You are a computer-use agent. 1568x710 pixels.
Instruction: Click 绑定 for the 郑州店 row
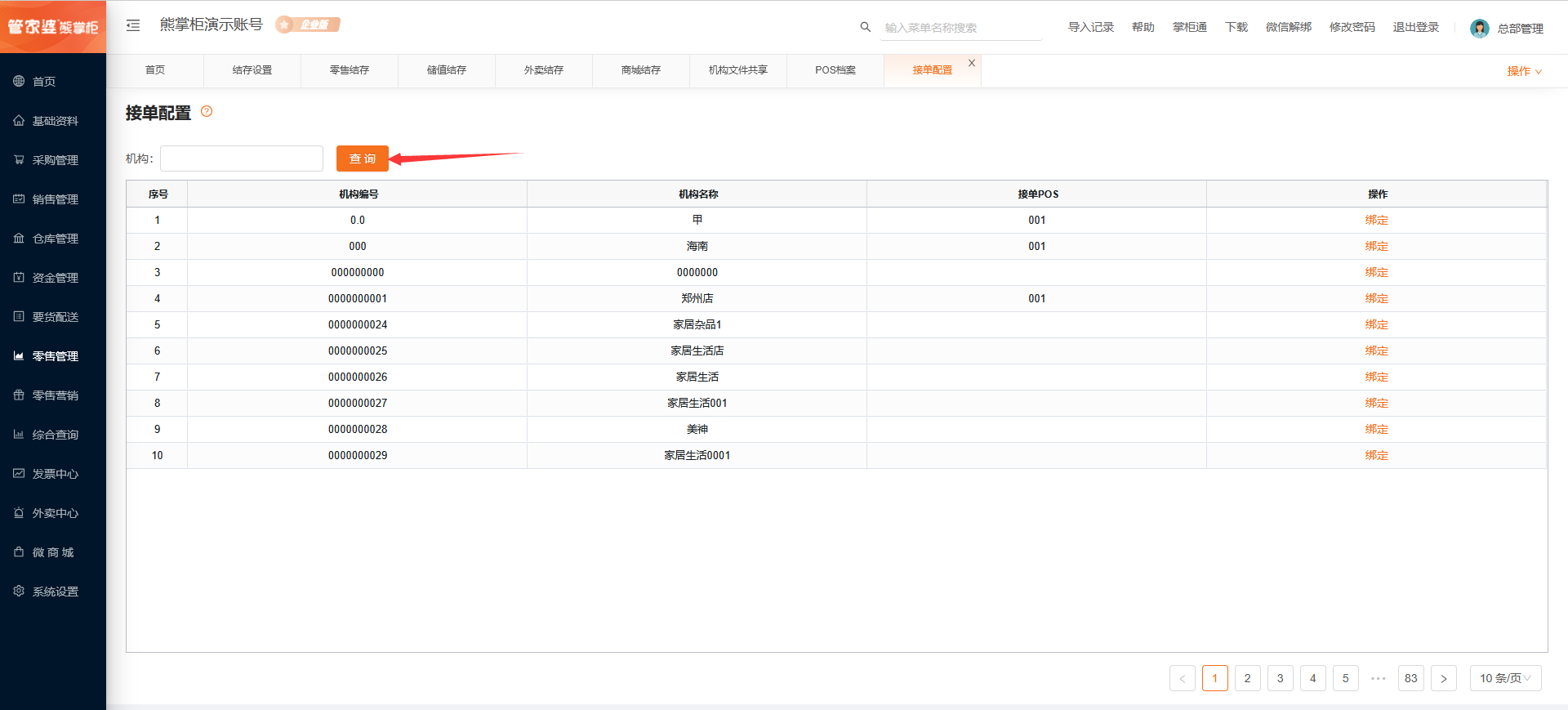1376,298
